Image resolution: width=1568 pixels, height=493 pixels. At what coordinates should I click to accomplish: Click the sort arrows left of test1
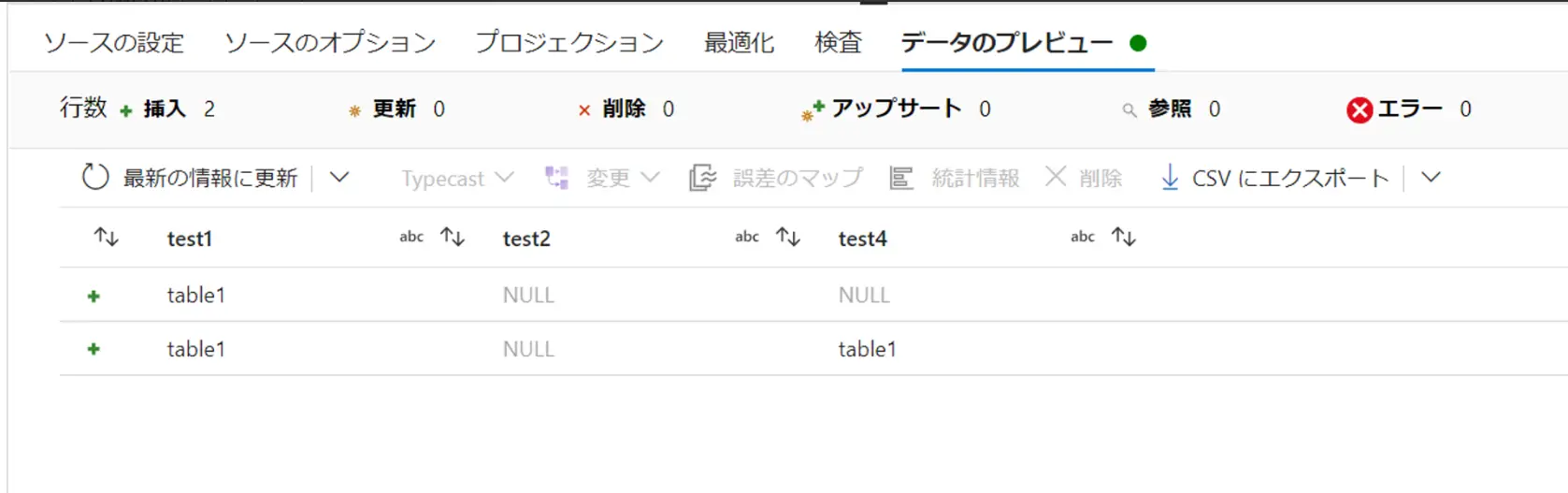[107, 238]
